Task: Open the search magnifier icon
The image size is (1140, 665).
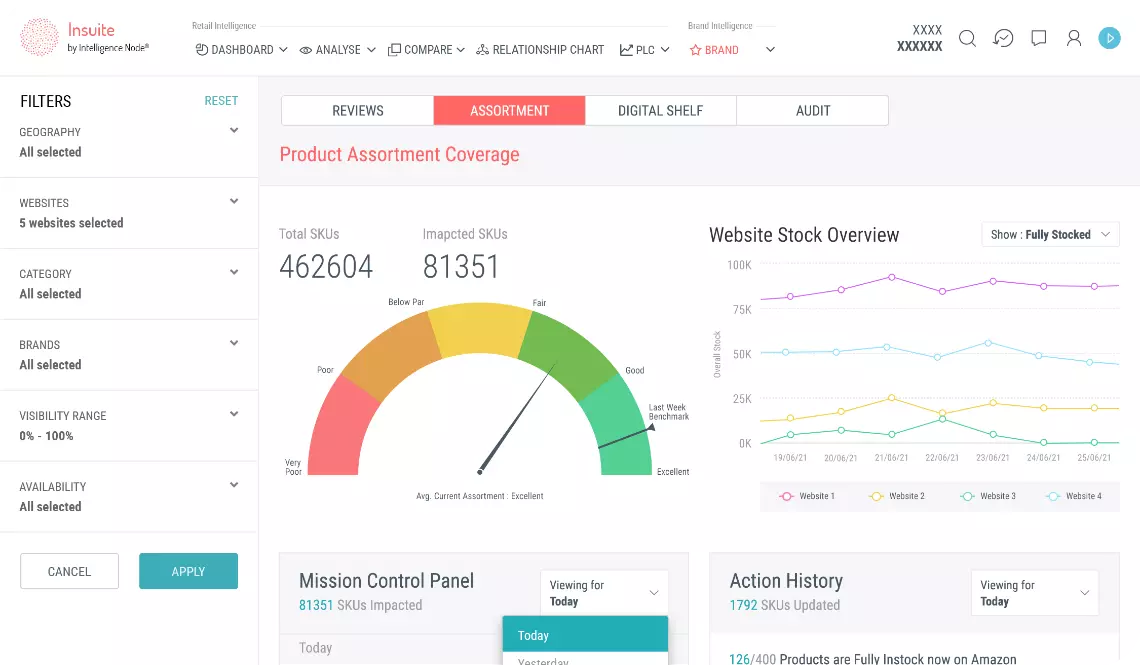Action: pos(967,39)
